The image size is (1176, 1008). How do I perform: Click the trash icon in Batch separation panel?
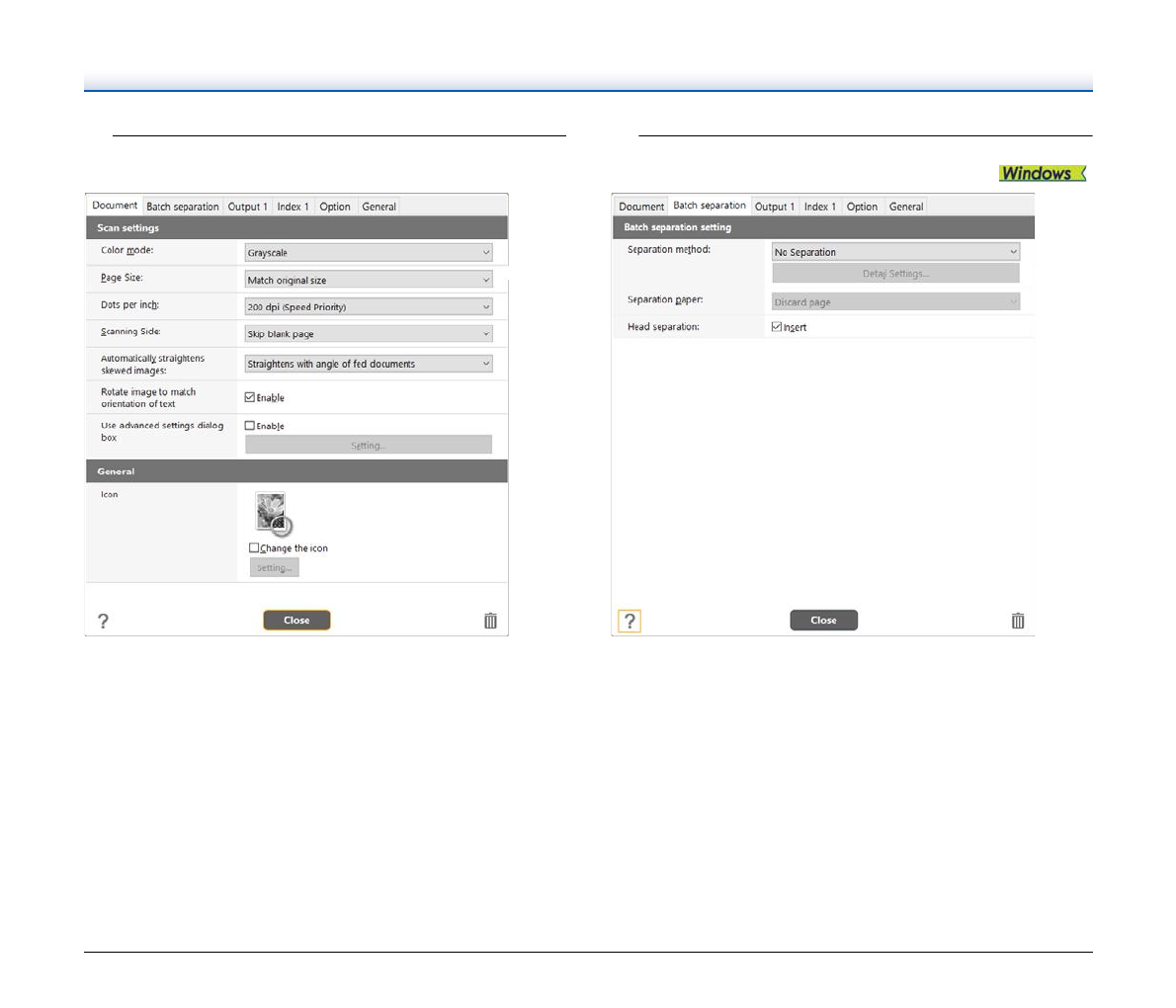pos(1018,621)
